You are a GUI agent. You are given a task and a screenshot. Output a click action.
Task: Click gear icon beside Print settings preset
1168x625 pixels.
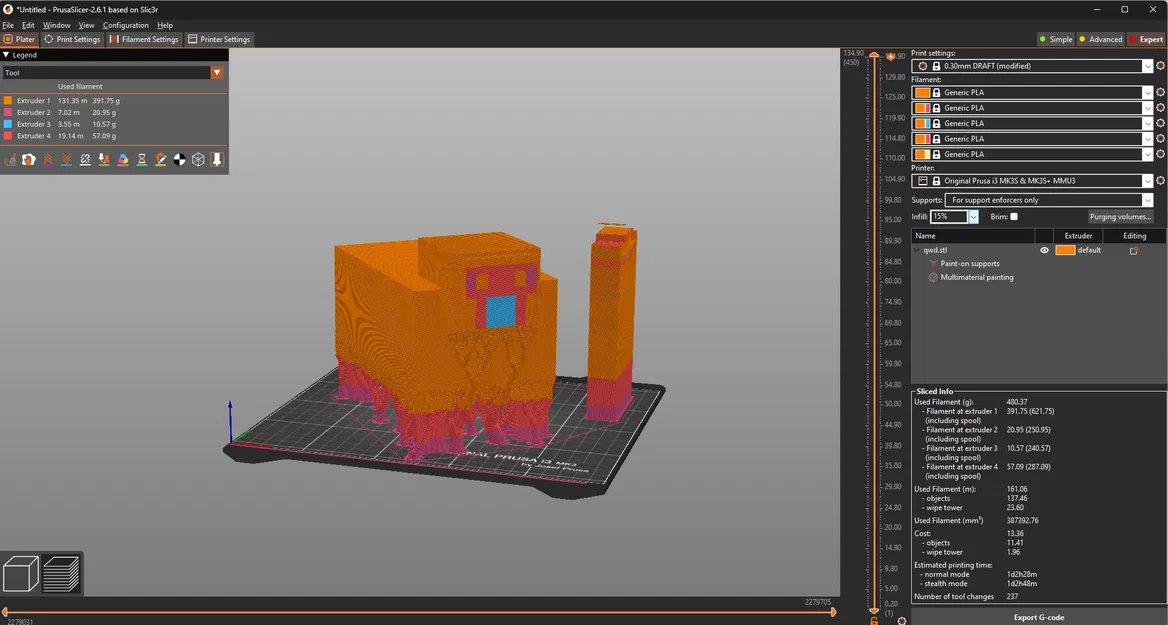click(x=1161, y=66)
